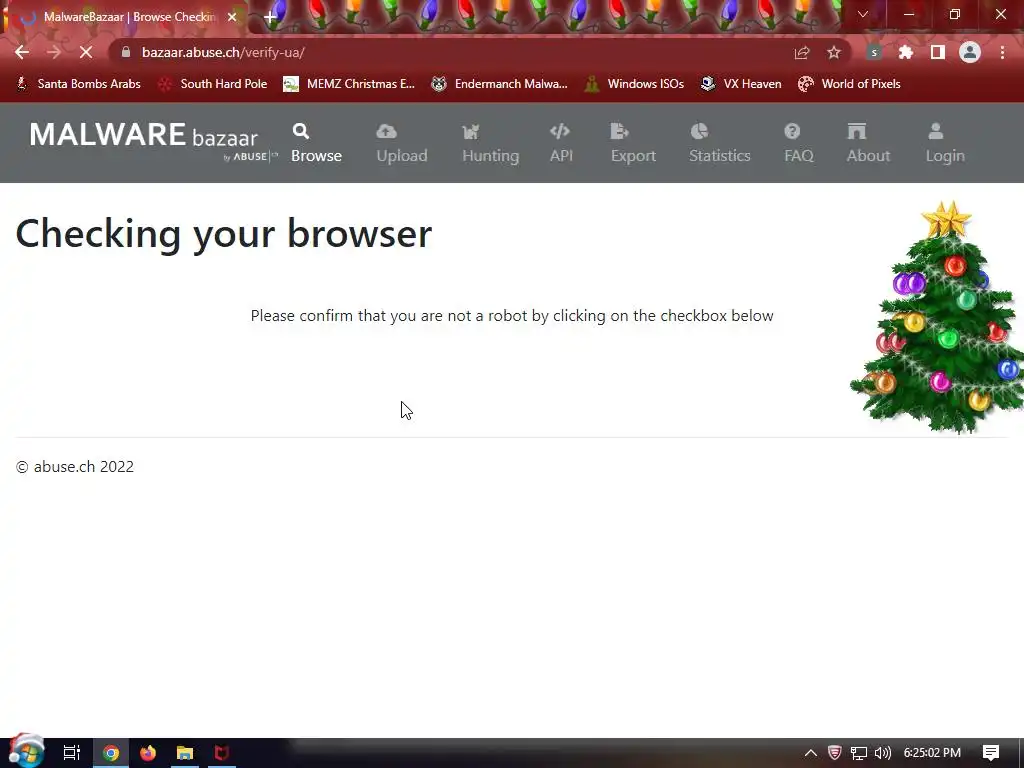This screenshot has height=768, width=1024.
Task: View the Statistics page
Action: point(720,143)
